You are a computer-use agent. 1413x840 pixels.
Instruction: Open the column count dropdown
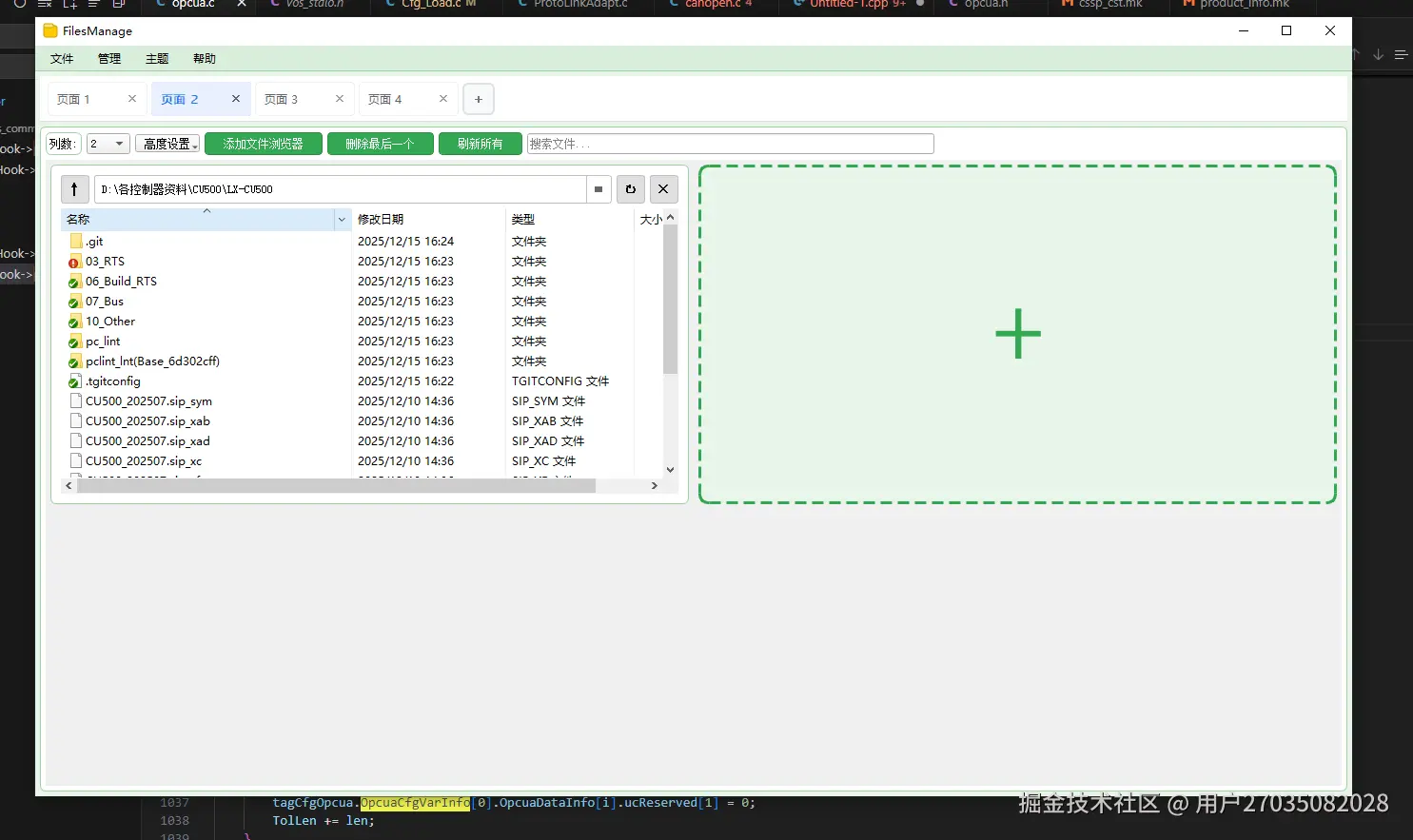(108, 144)
